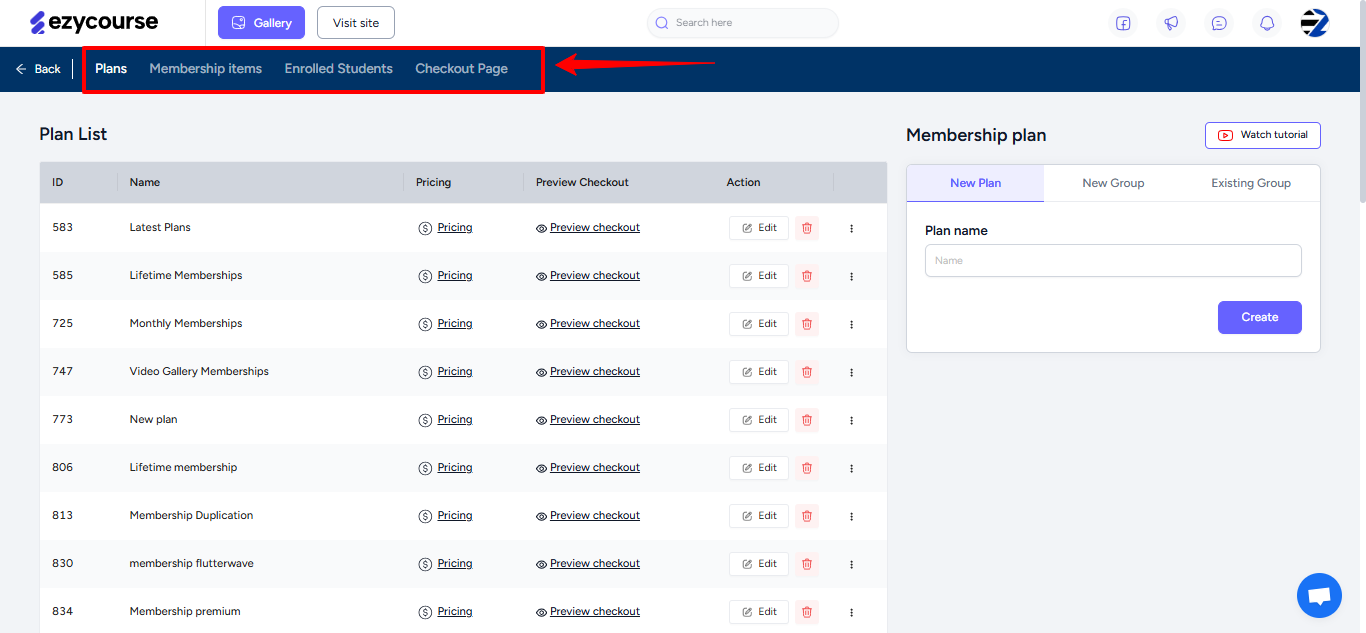Click plan ID '583' cell
The height and width of the screenshot is (633, 1366).
pyautogui.click(x=63, y=228)
